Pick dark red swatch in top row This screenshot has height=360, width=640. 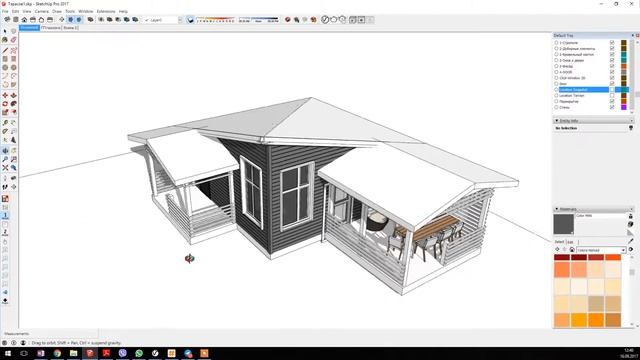[x=562, y=257]
